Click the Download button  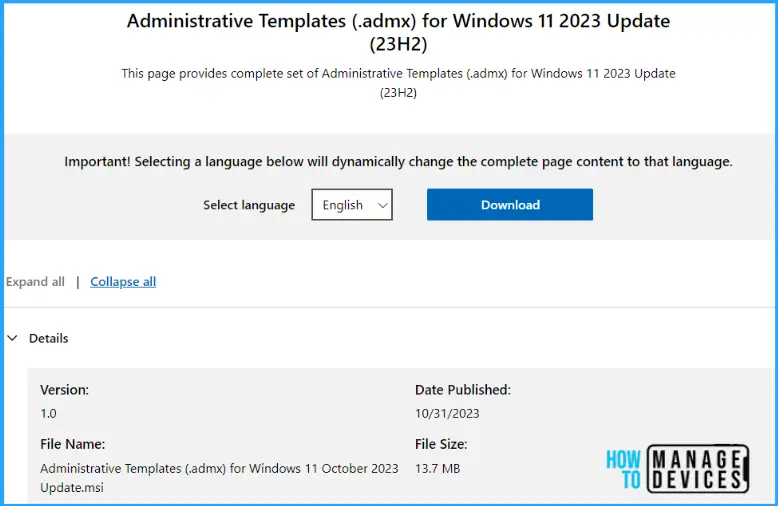pyautogui.click(x=510, y=205)
